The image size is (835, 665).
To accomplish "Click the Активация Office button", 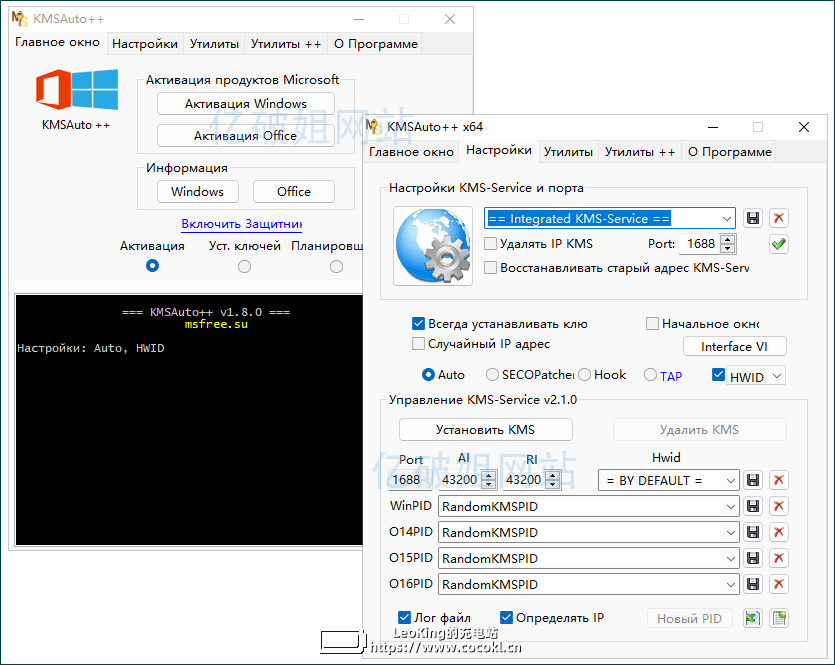I will (x=245, y=136).
